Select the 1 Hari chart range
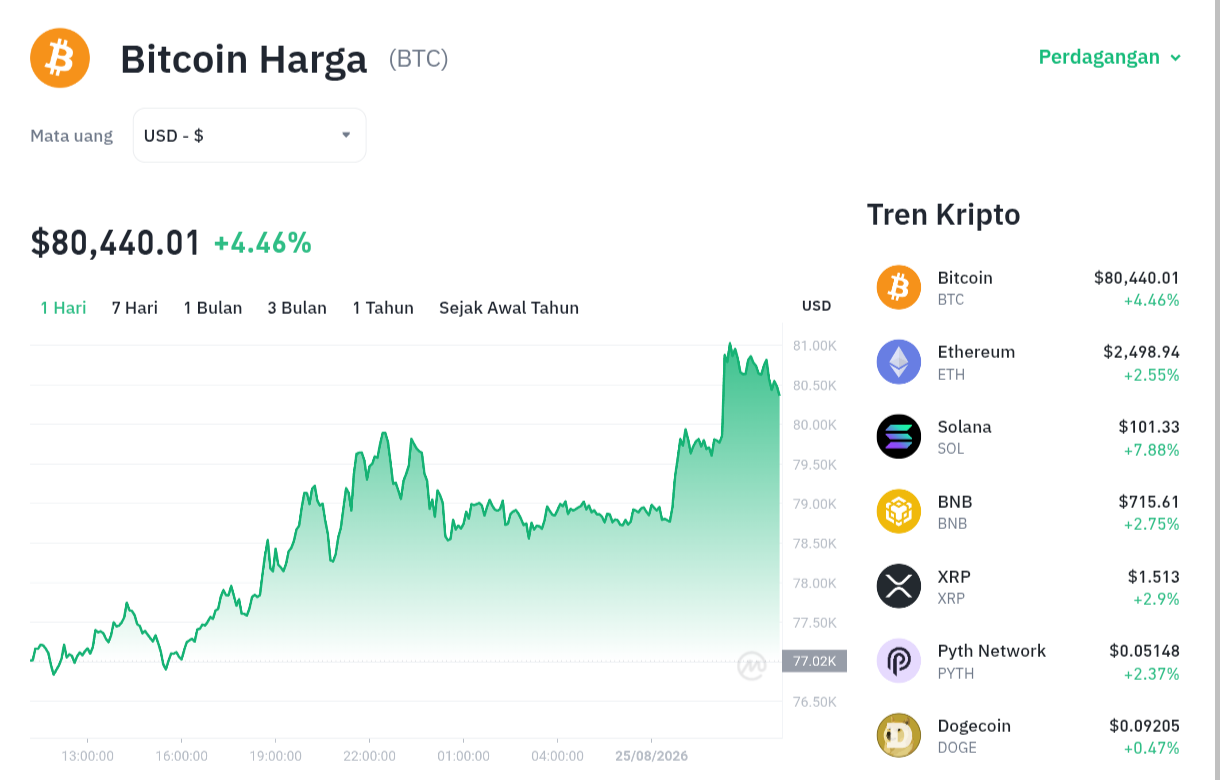Viewport: 1220px width, 780px height. pos(63,308)
